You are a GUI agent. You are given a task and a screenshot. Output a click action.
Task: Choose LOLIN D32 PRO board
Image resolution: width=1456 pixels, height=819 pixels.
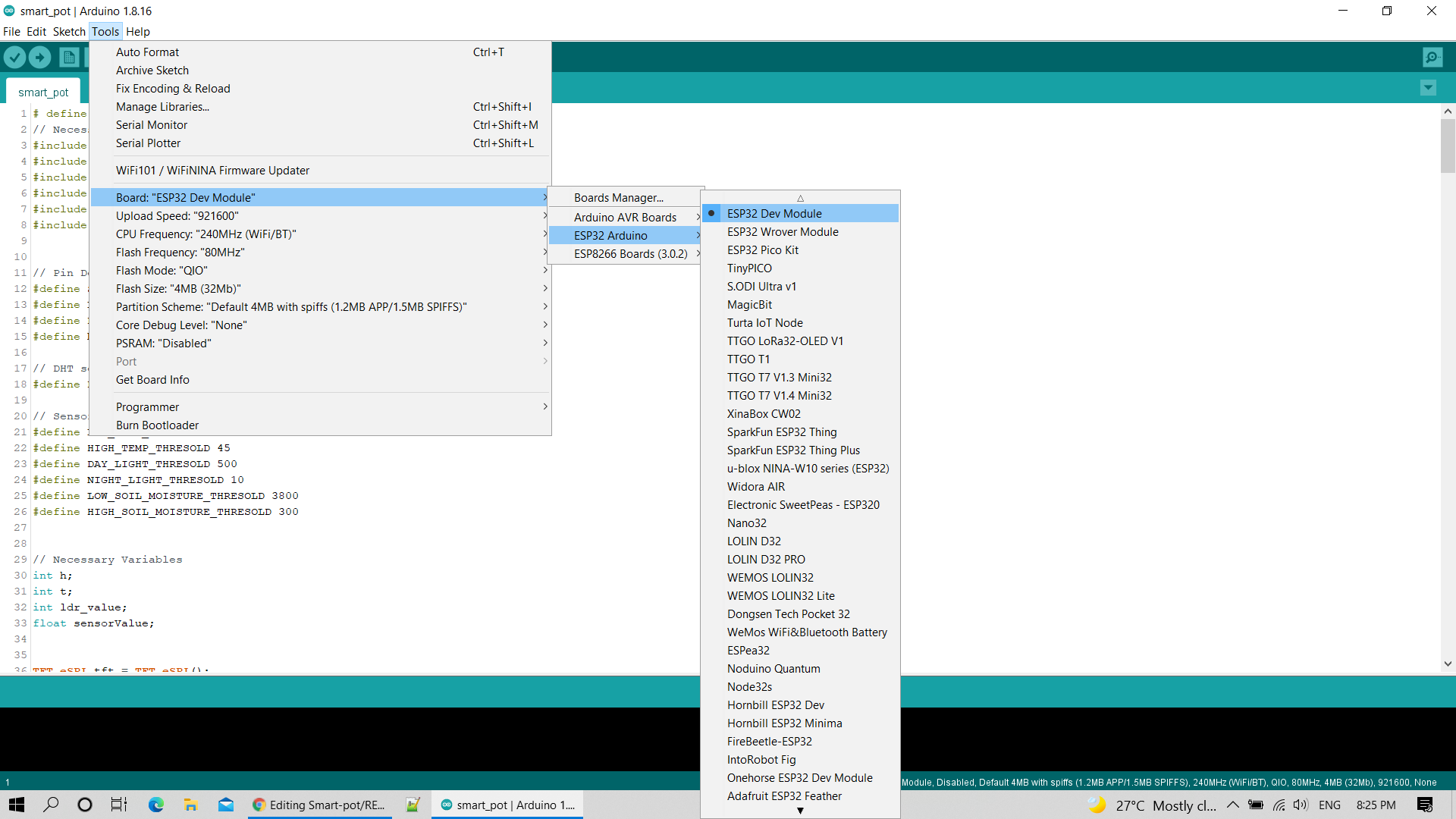pos(766,560)
